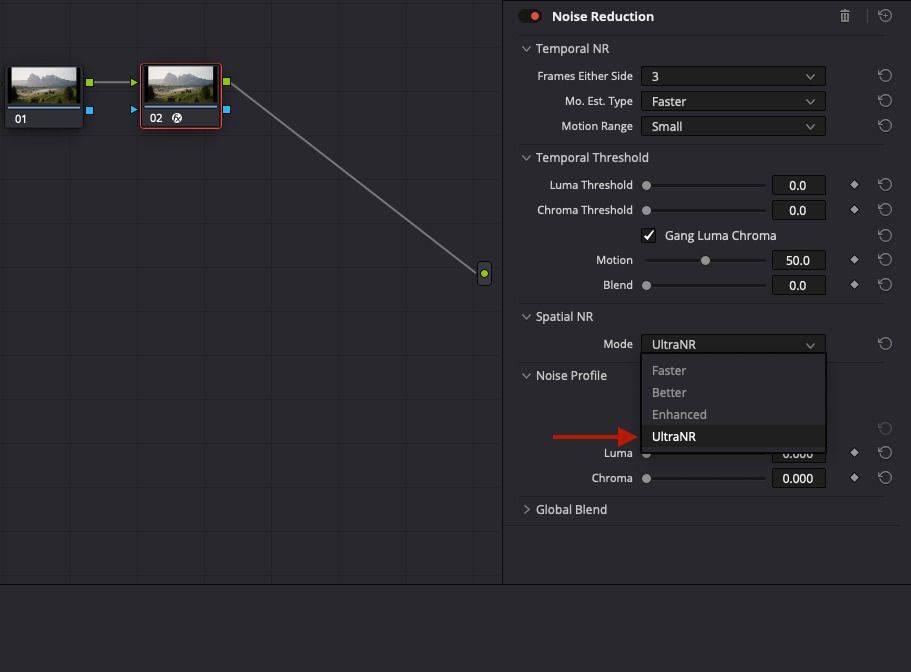Click the Motion slider handle

[x=704, y=260]
